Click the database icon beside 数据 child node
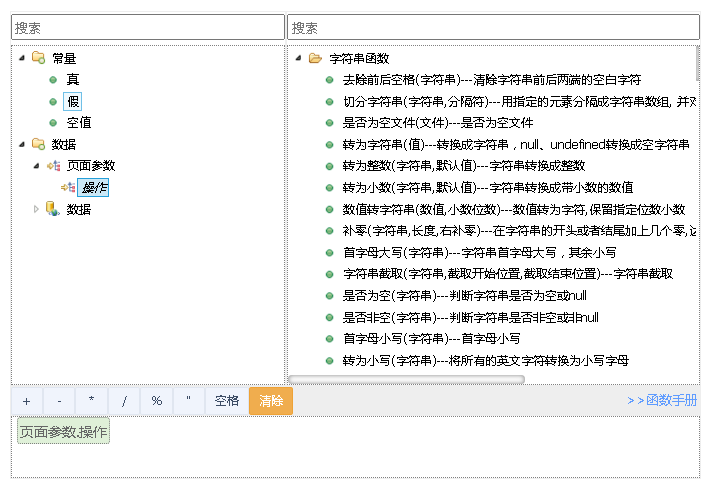 click(53, 209)
